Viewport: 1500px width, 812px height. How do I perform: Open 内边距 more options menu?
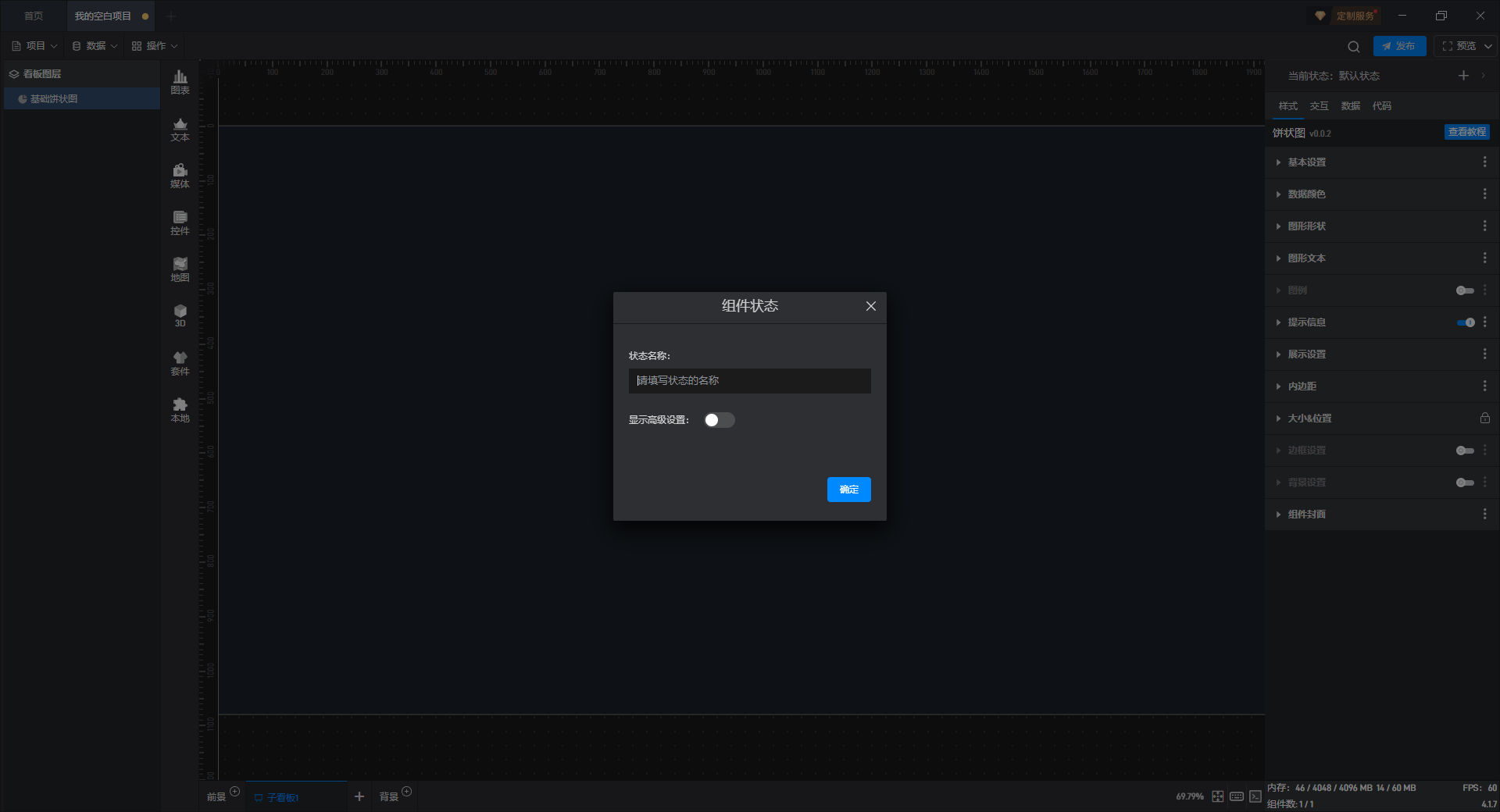coord(1484,386)
